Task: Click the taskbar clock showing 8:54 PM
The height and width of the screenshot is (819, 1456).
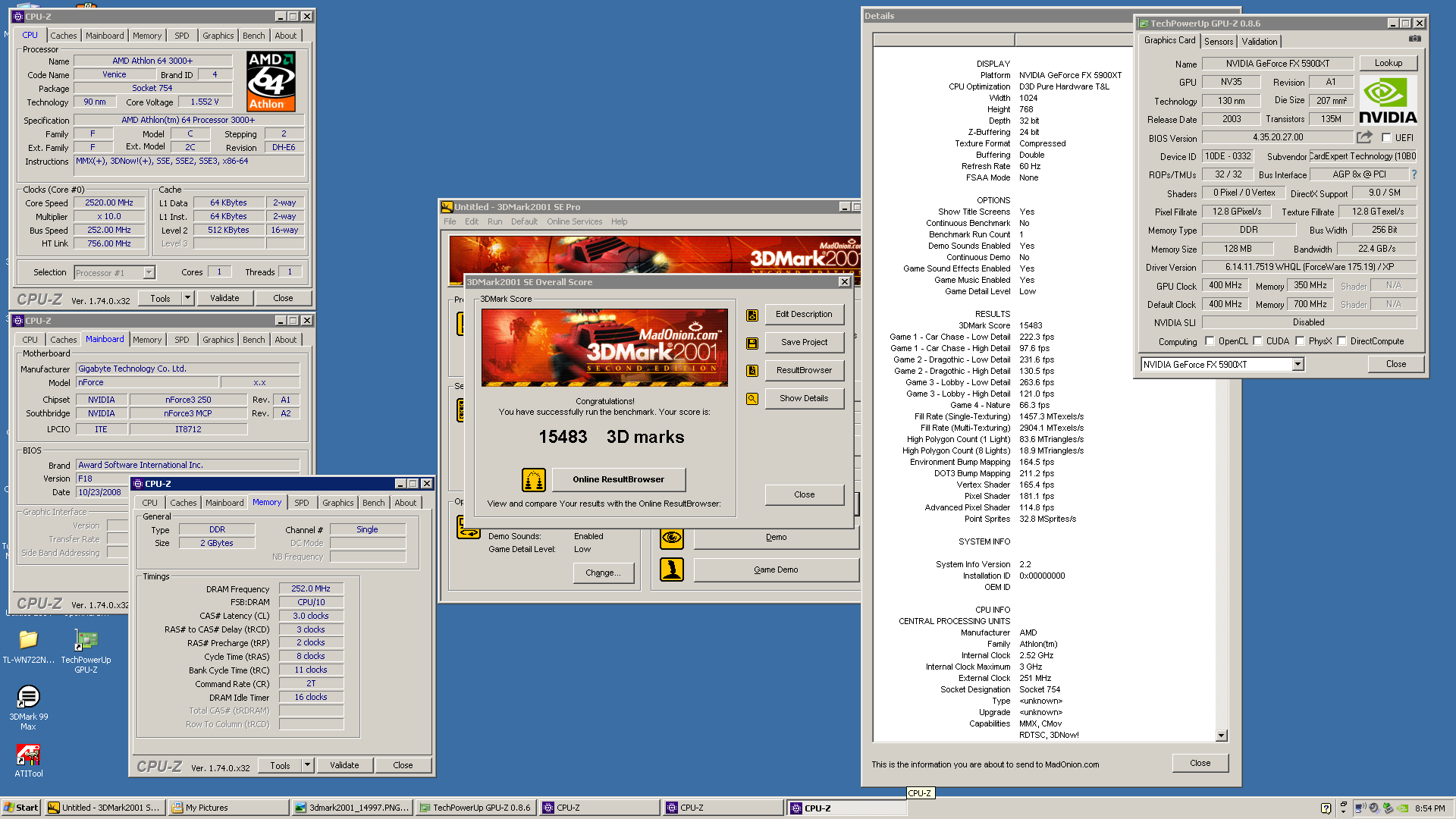Action: [1429, 808]
